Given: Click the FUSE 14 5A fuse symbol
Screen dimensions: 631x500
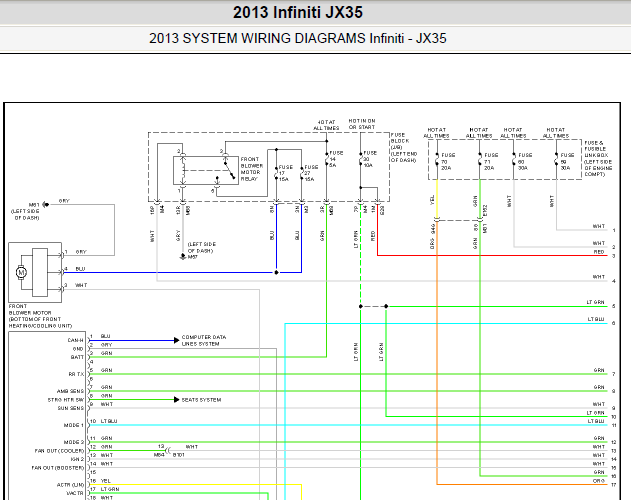Looking at the screenshot, I should 327,158.
